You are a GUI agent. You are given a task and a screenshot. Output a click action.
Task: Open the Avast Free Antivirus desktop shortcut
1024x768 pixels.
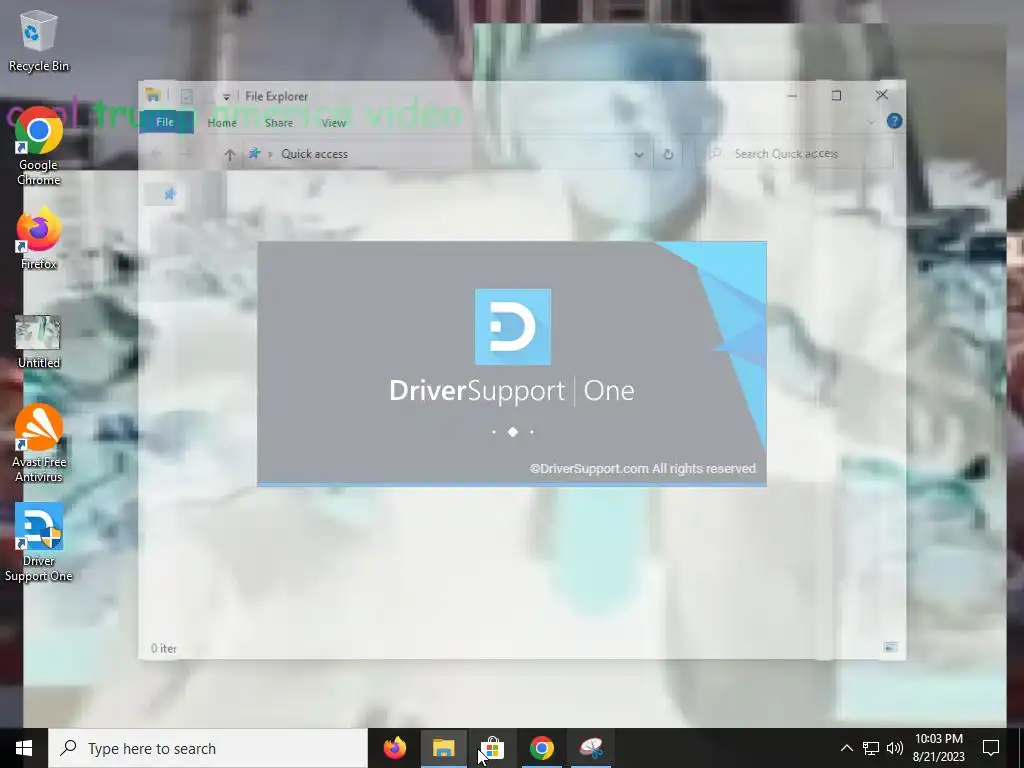(x=39, y=443)
